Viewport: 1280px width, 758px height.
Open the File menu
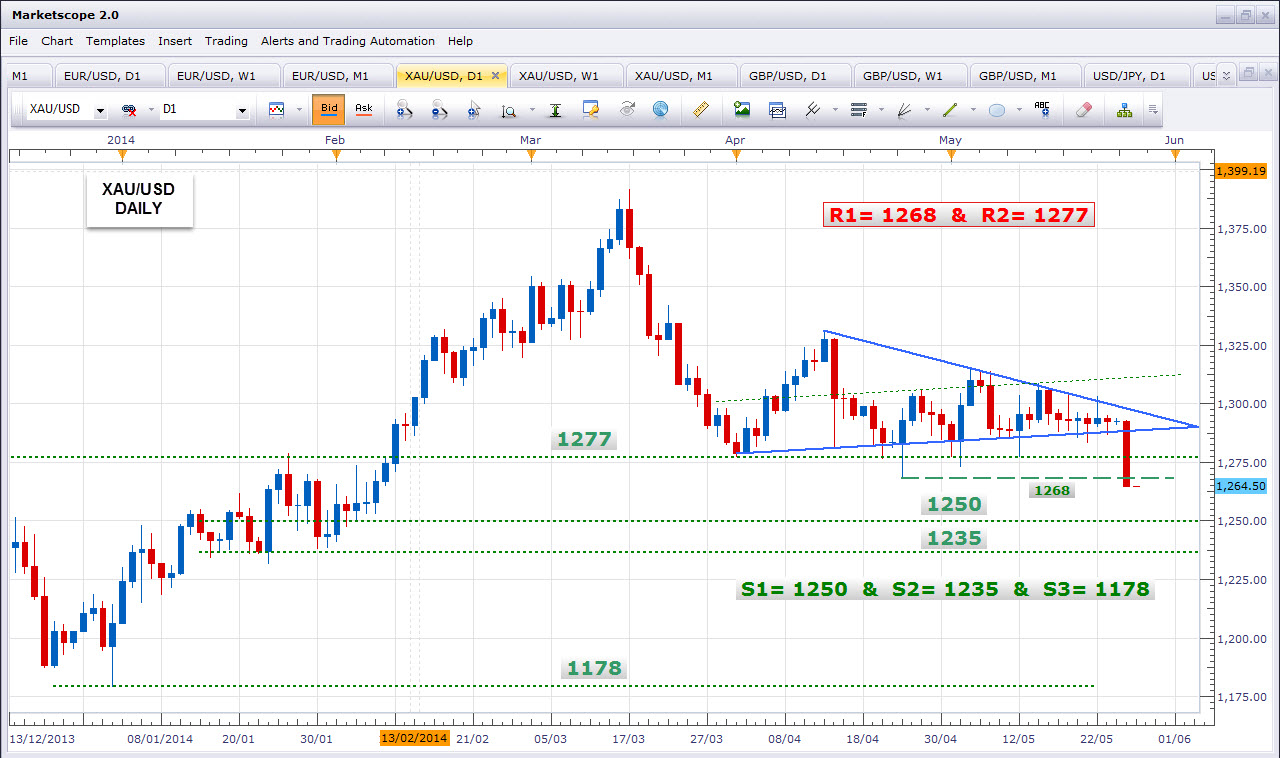click(18, 41)
